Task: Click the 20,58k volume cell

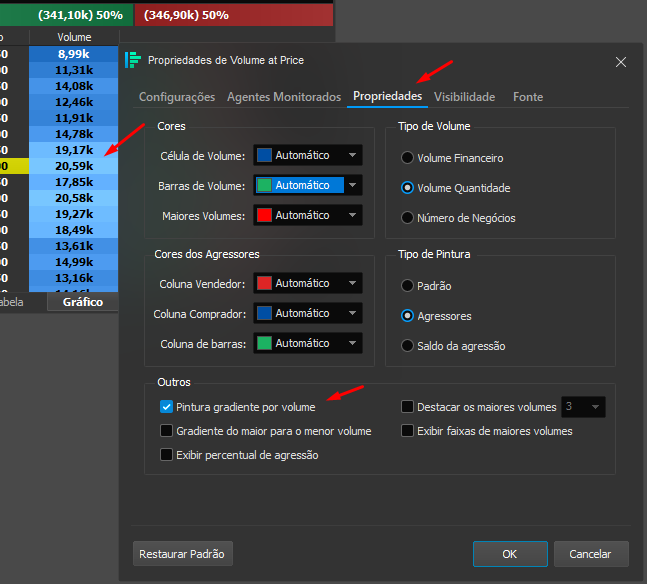Action: tap(73, 198)
